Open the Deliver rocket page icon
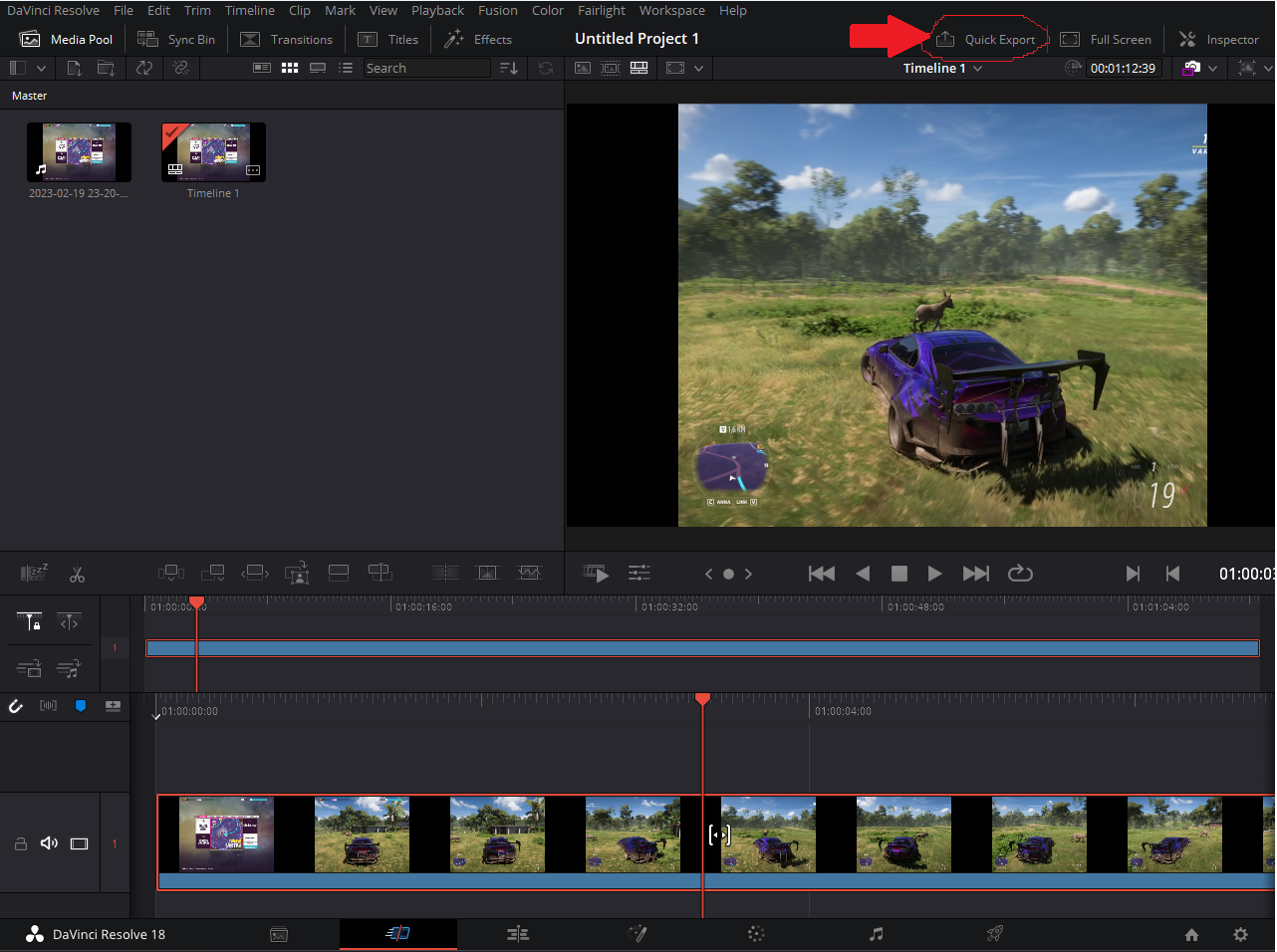Image resolution: width=1277 pixels, height=952 pixels. [x=994, y=934]
